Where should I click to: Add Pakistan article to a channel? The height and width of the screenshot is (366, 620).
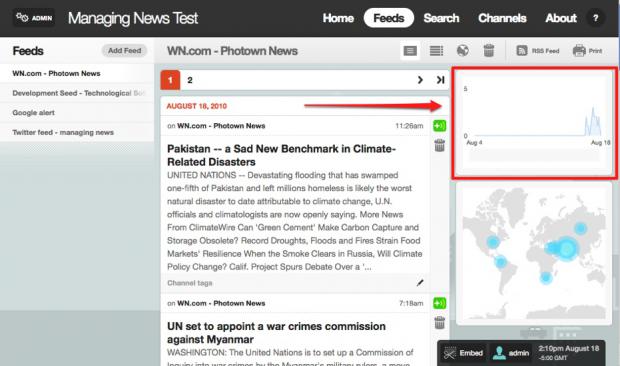439,126
